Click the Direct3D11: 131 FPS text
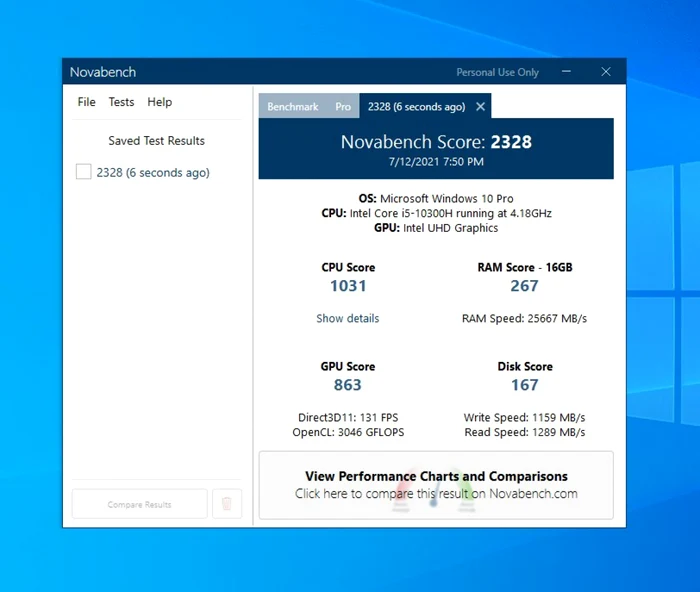Viewport: 700px width, 592px height. 348,417
